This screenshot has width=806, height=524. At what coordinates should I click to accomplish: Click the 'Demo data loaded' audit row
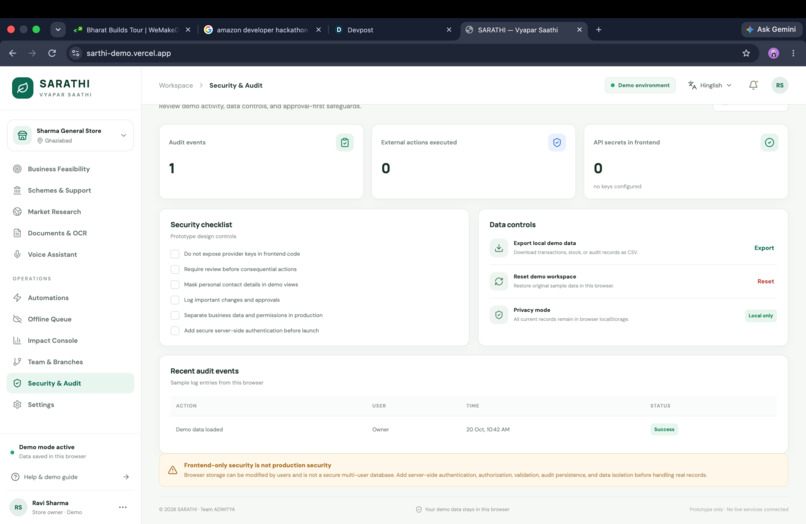[473, 429]
